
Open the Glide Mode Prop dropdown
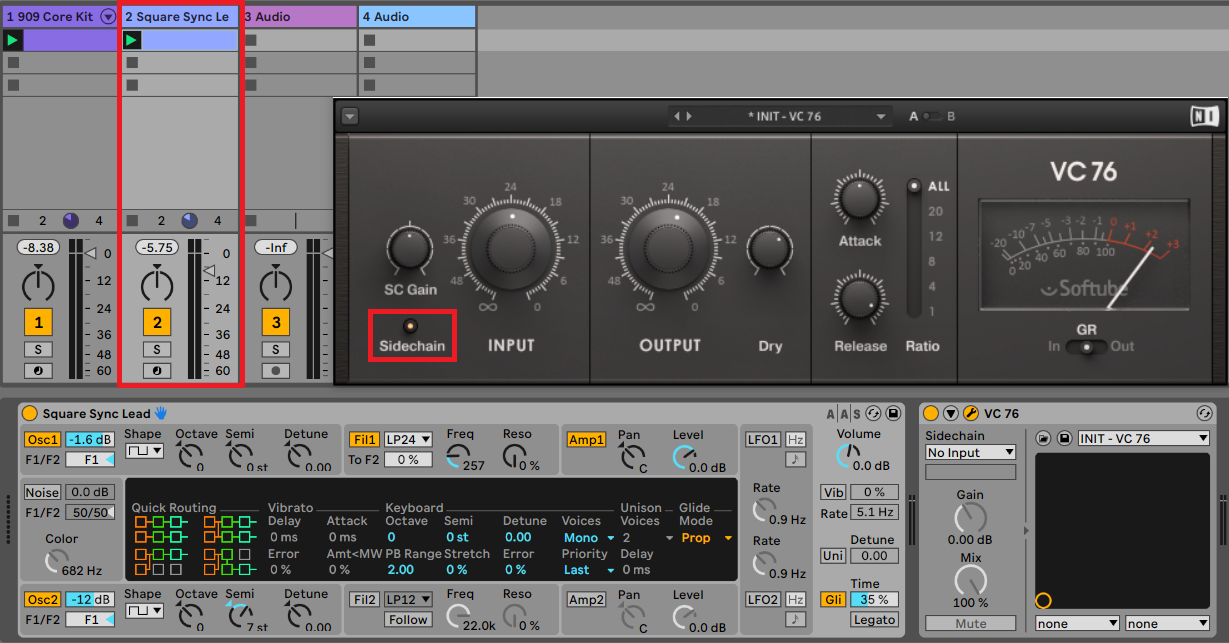click(706, 538)
